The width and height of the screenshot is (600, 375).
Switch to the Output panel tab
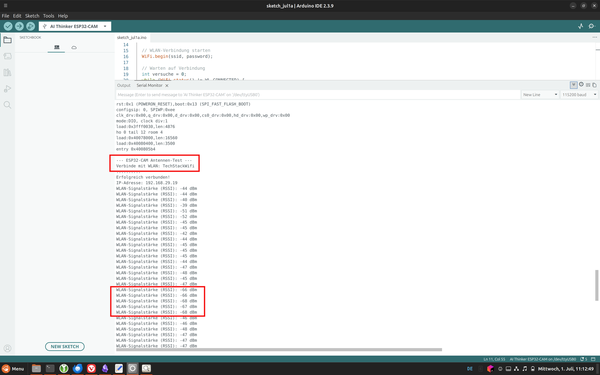tap(124, 85)
